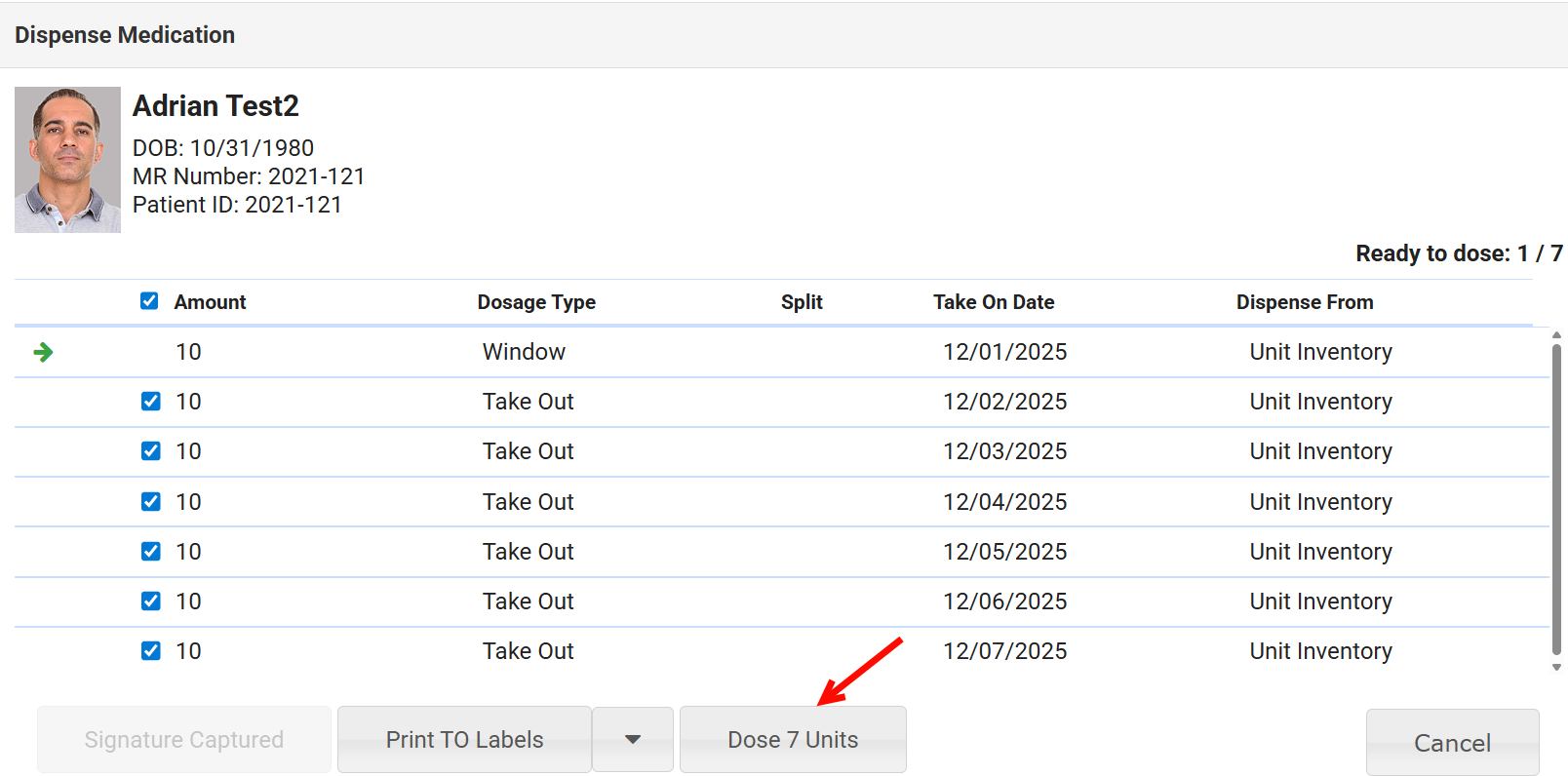Viewport: 1568px width, 776px height.
Task: Toggle the checkbox for the 12/05/2025 dose
Action: pyautogui.click(x=151, y=552)
